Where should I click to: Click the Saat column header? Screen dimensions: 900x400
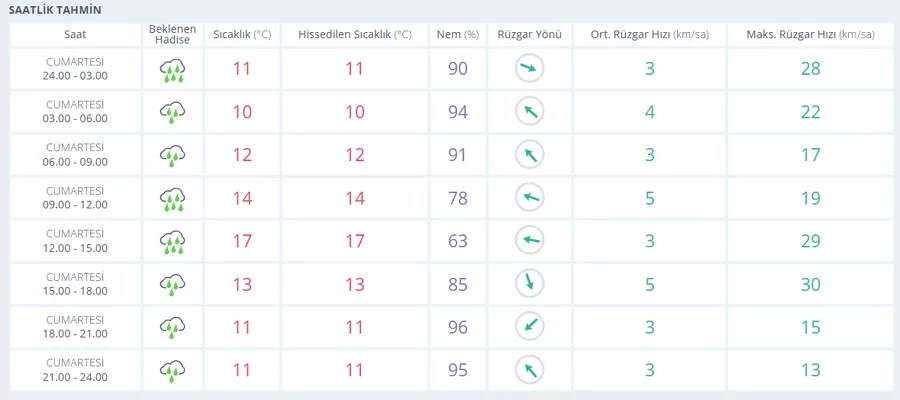[x=75, y=34]
